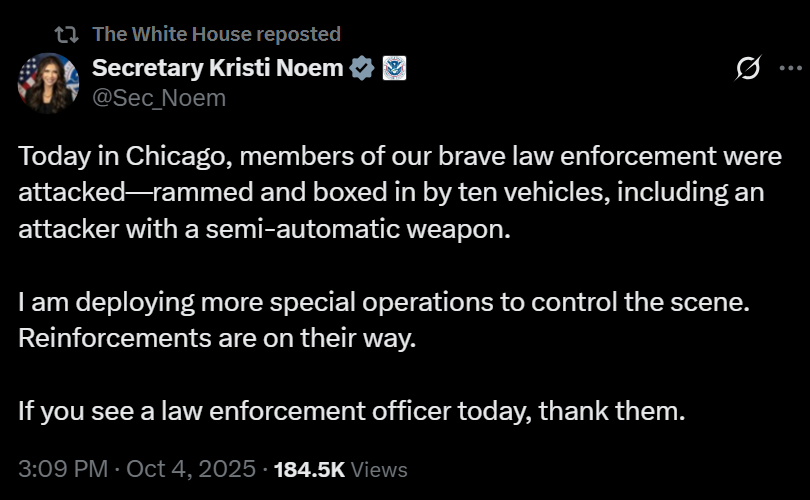Open the 3:09 PM timestamp link
The image size is (810, 500).
pos(61,468)
